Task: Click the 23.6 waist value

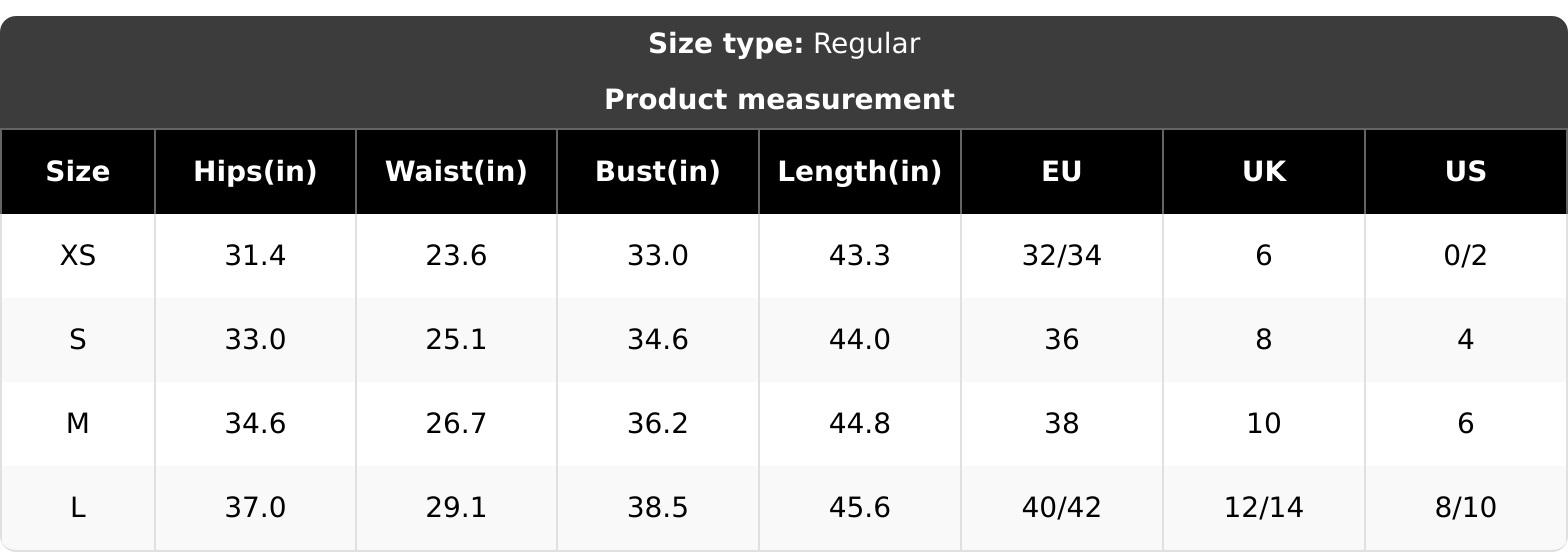Action: click(456, 256)
